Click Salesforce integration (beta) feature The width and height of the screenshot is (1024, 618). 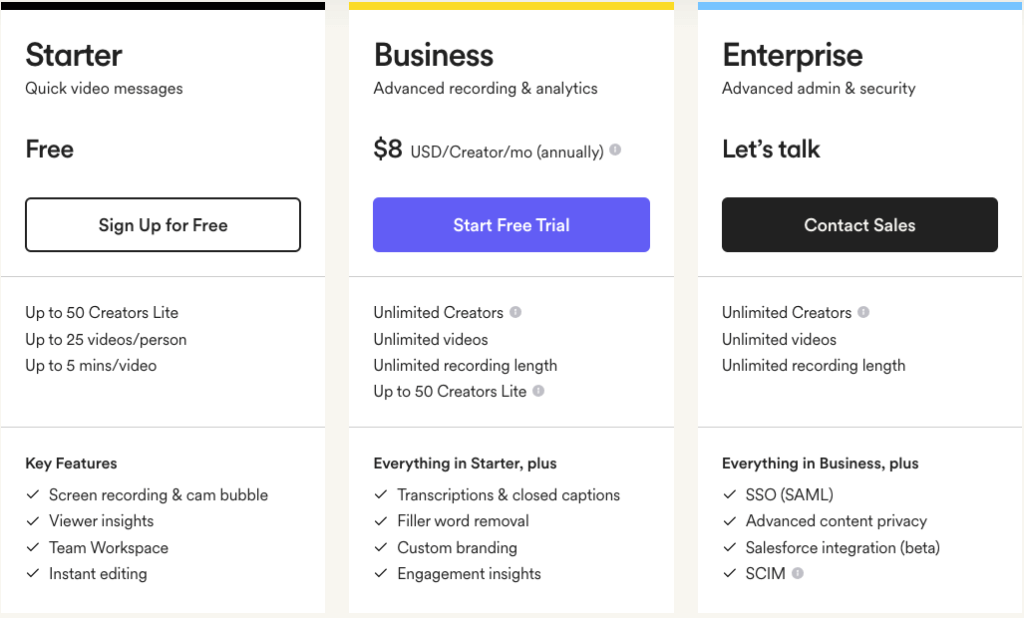(842, 547)
